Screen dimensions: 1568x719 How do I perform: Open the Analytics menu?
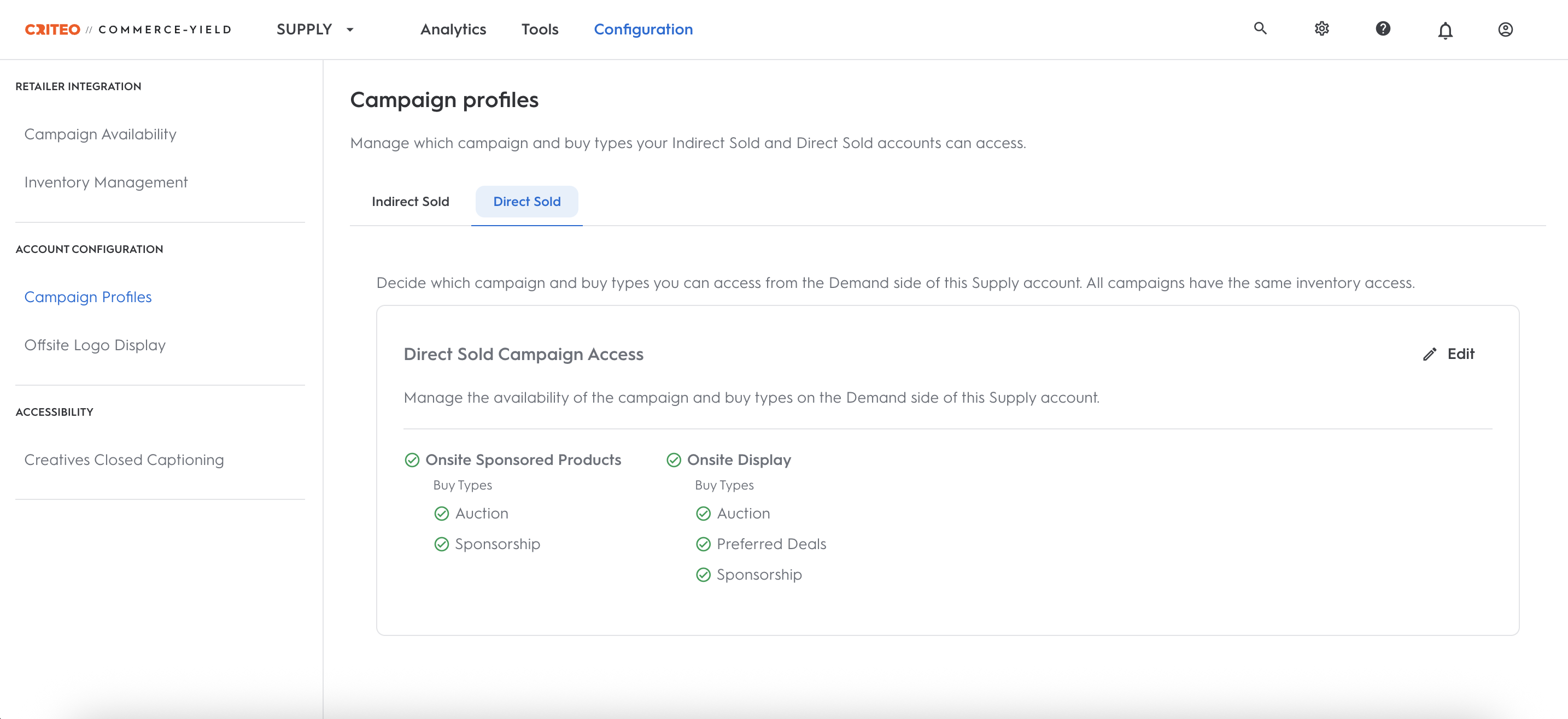click(x=453, y=29)
